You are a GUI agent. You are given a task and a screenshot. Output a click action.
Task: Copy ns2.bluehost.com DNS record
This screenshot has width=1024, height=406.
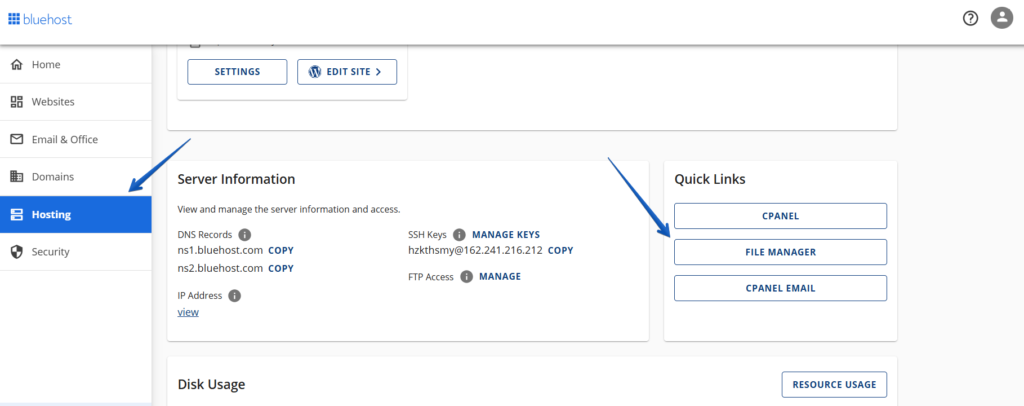click(x=281, y=268)
